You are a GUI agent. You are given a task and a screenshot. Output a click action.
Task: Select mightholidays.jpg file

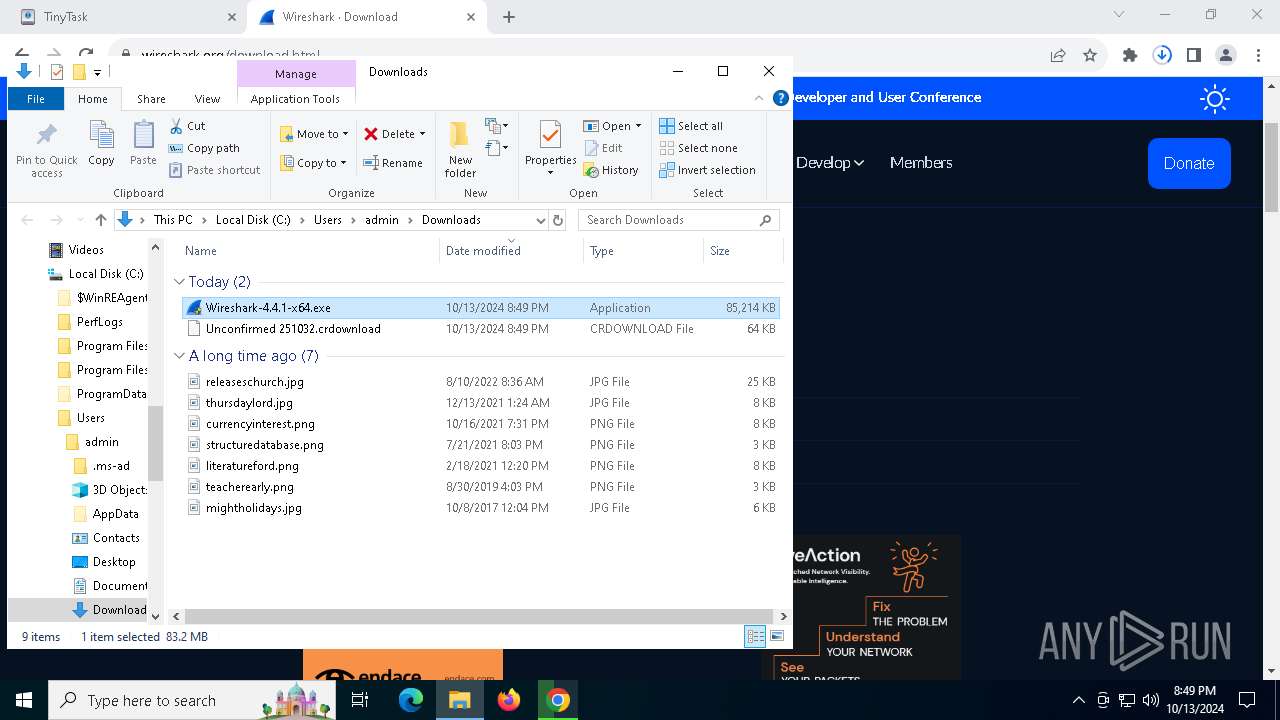pyautogui.click(x=481, y=508)
